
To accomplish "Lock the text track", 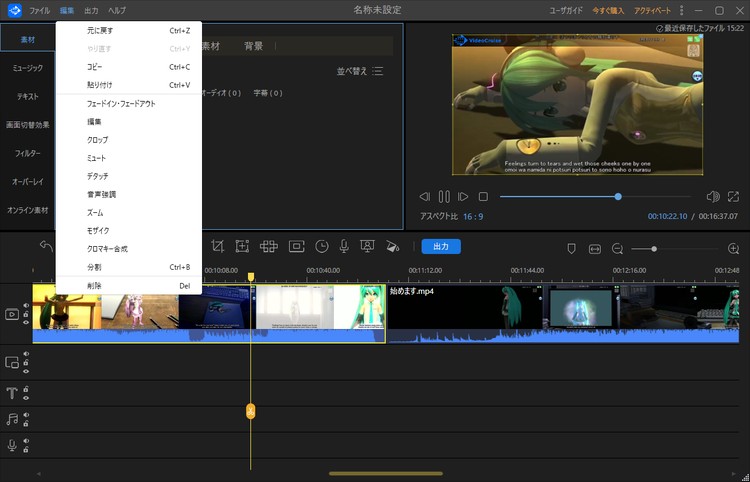I will [26, 389].
